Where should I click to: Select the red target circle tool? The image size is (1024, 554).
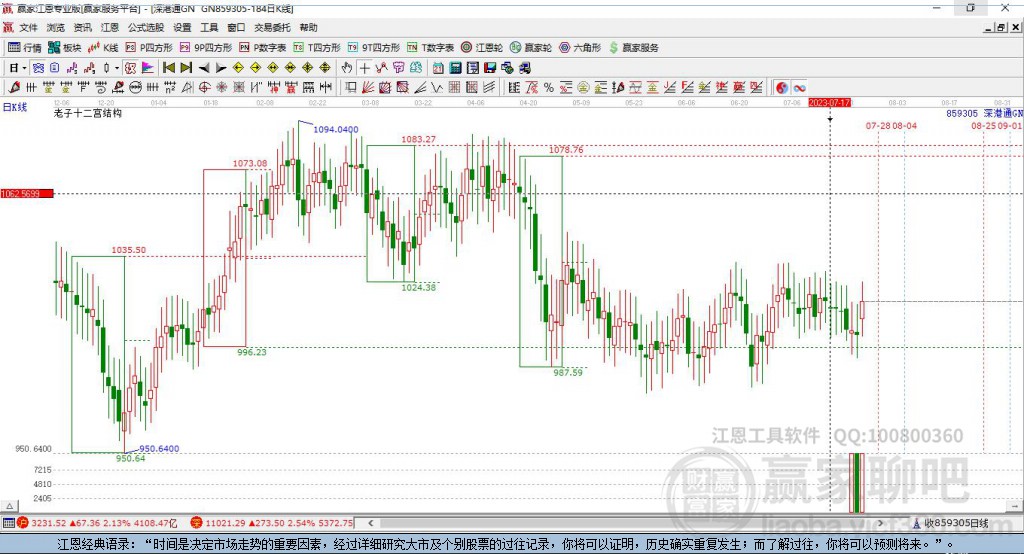(204, 88)
